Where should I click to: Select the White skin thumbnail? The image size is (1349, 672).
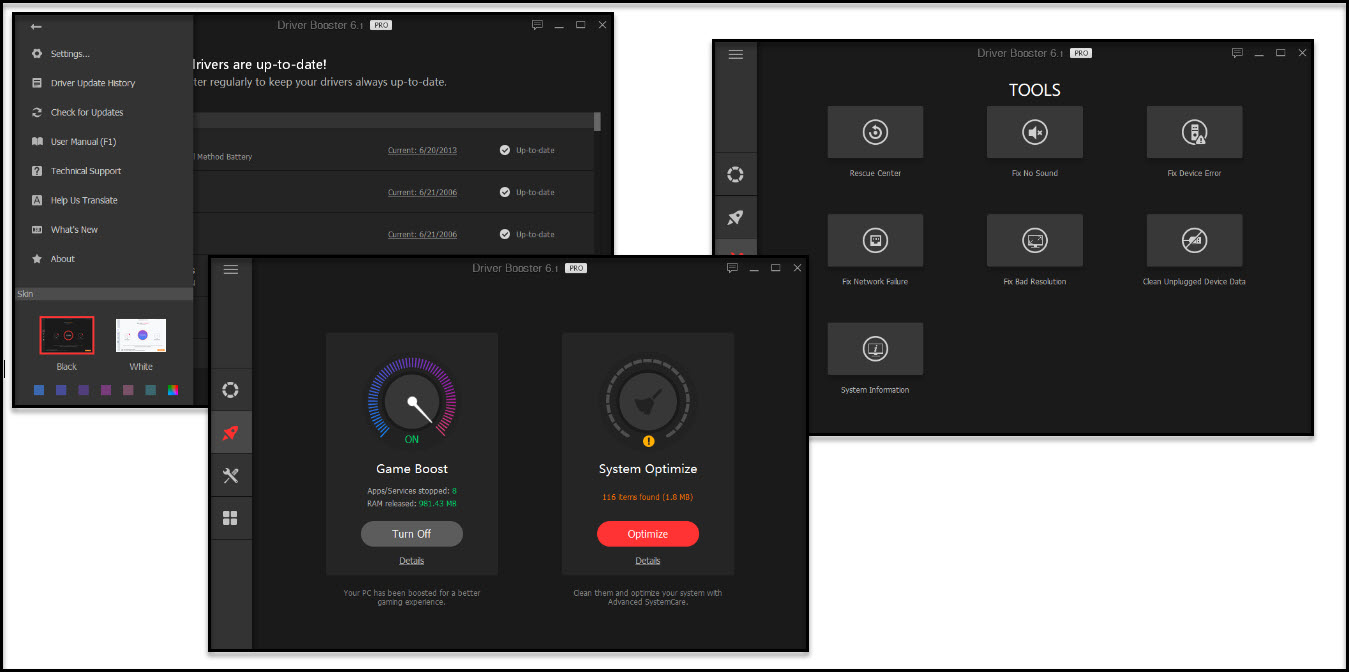pos(141,335)
